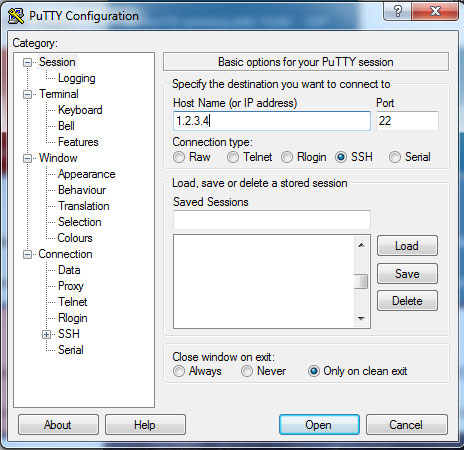Open the Translation category
This screenshot has width=464, height=450.
point(84,206)
